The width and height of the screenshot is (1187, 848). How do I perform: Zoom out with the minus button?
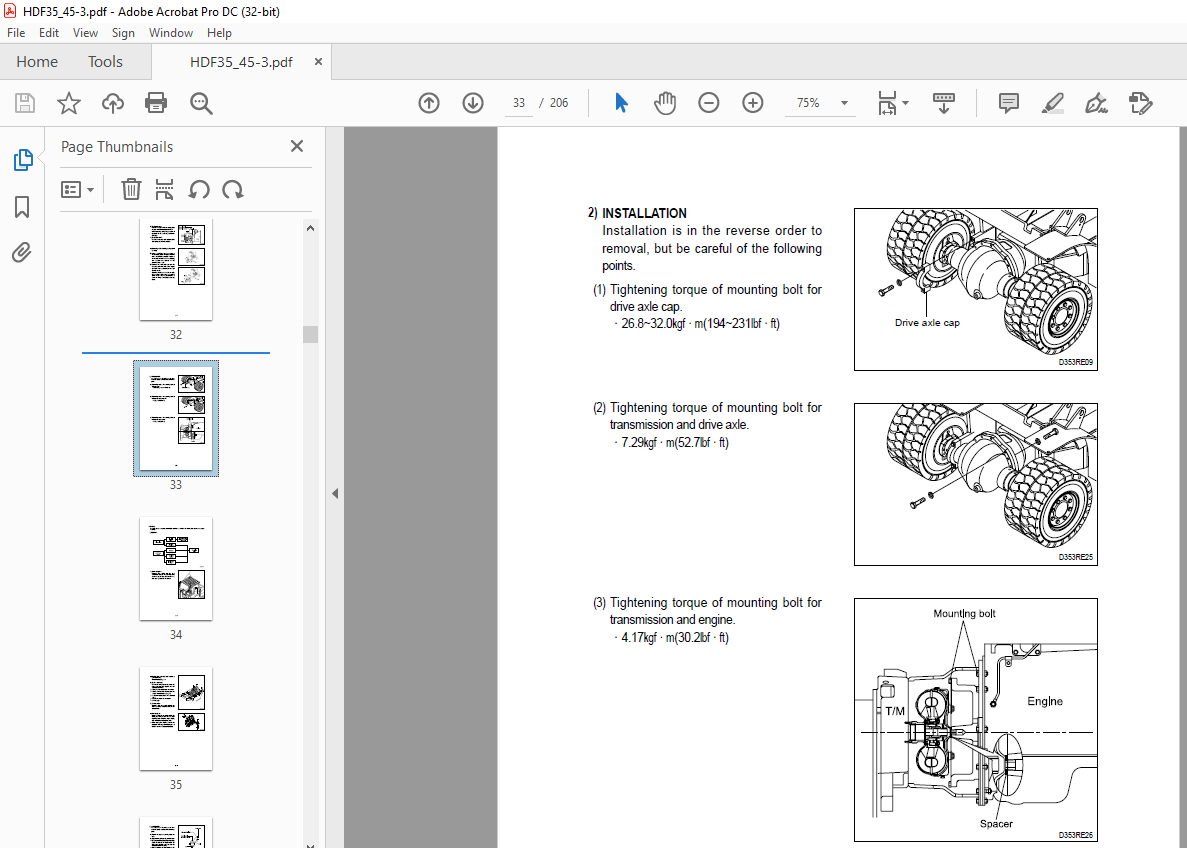pos(709,103)
